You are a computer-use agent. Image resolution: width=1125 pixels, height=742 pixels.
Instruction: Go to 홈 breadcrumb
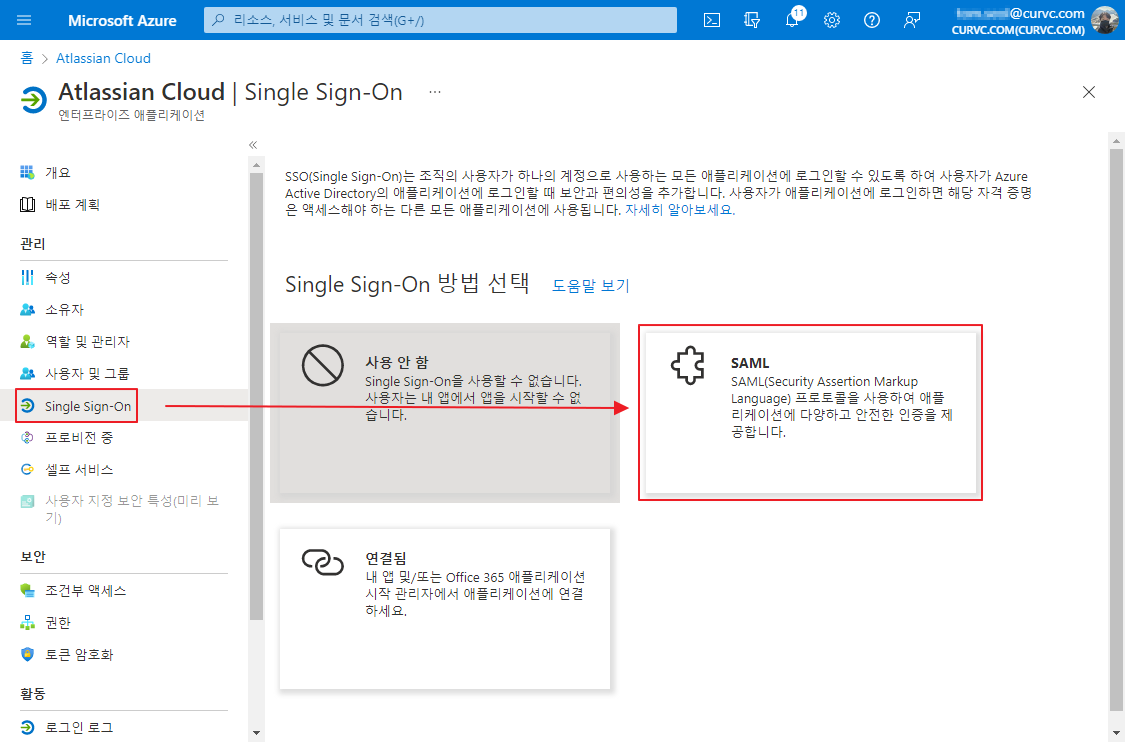(x=27, y=58)
